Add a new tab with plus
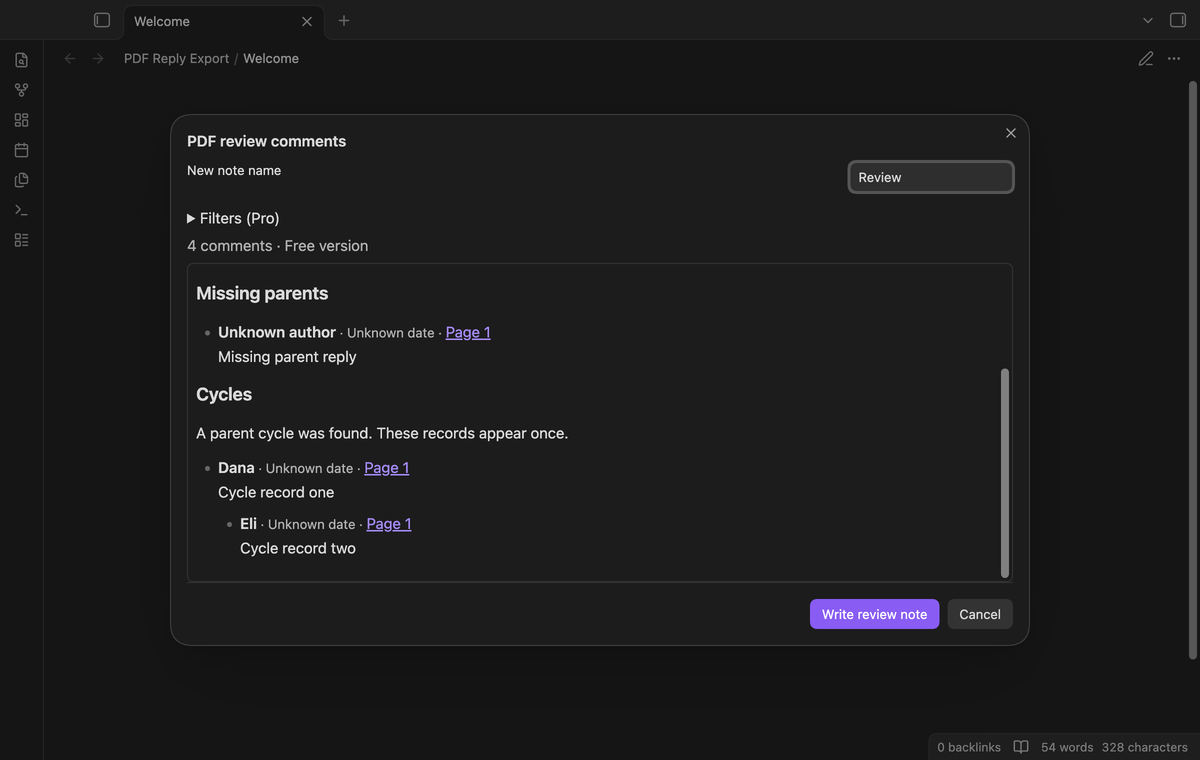Screen dimensions: 1200x760 click(344, 20)
